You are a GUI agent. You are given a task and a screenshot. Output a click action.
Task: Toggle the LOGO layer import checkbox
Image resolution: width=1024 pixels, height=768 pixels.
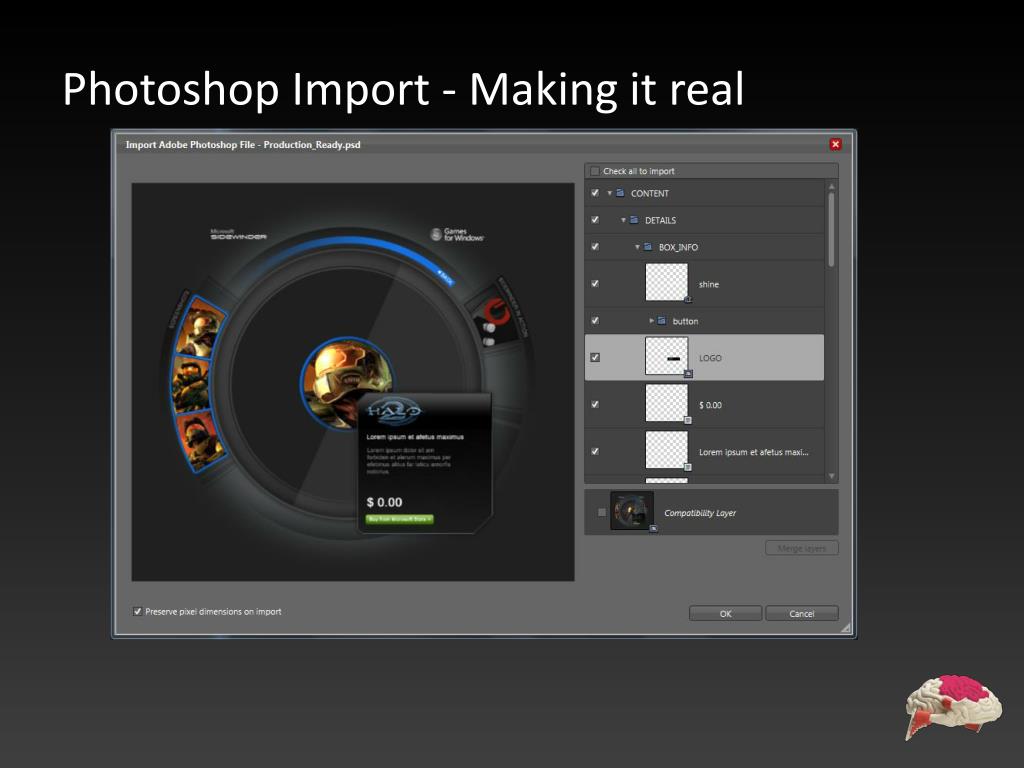[x=595, y=357]
